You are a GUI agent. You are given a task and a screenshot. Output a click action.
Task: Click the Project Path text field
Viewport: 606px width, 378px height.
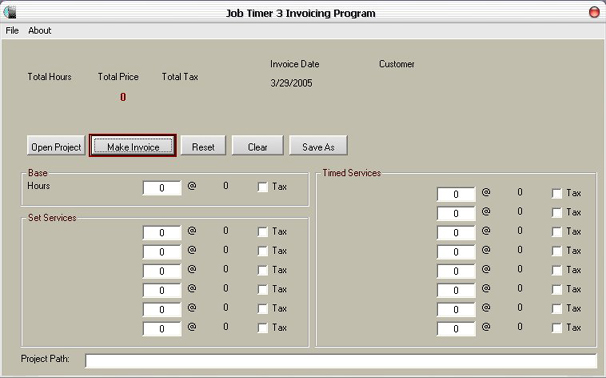(x=341, y=361)
